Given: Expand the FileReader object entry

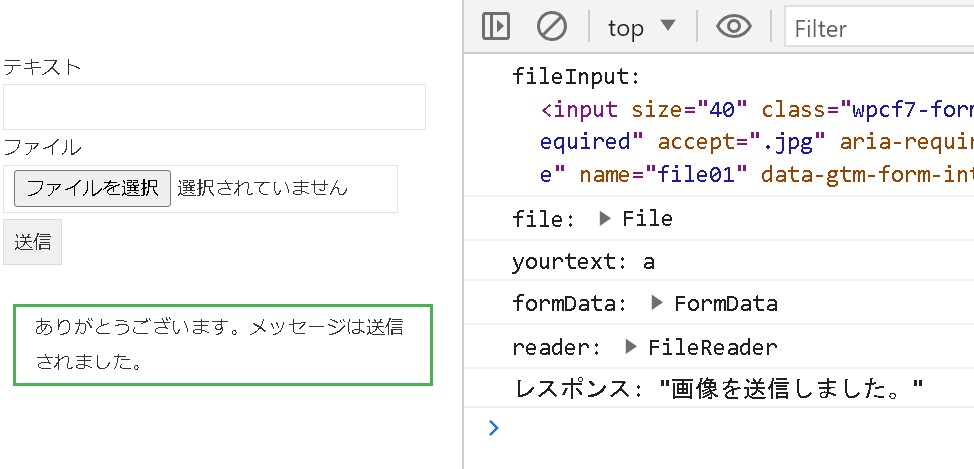Looking at the screenshot, I should pos(631,347).
